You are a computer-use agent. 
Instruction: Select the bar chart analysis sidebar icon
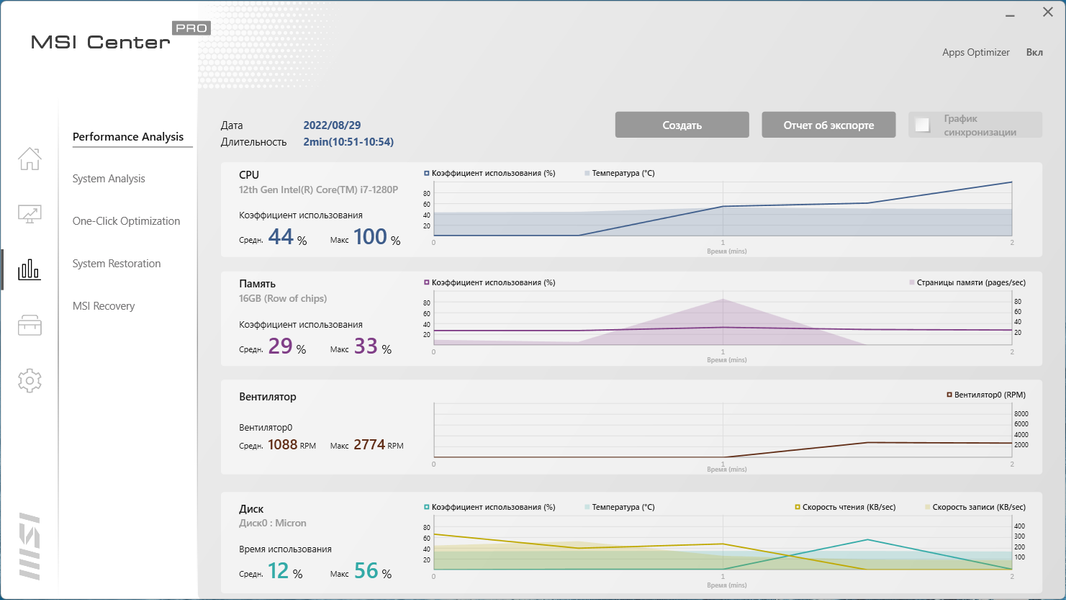29,270
